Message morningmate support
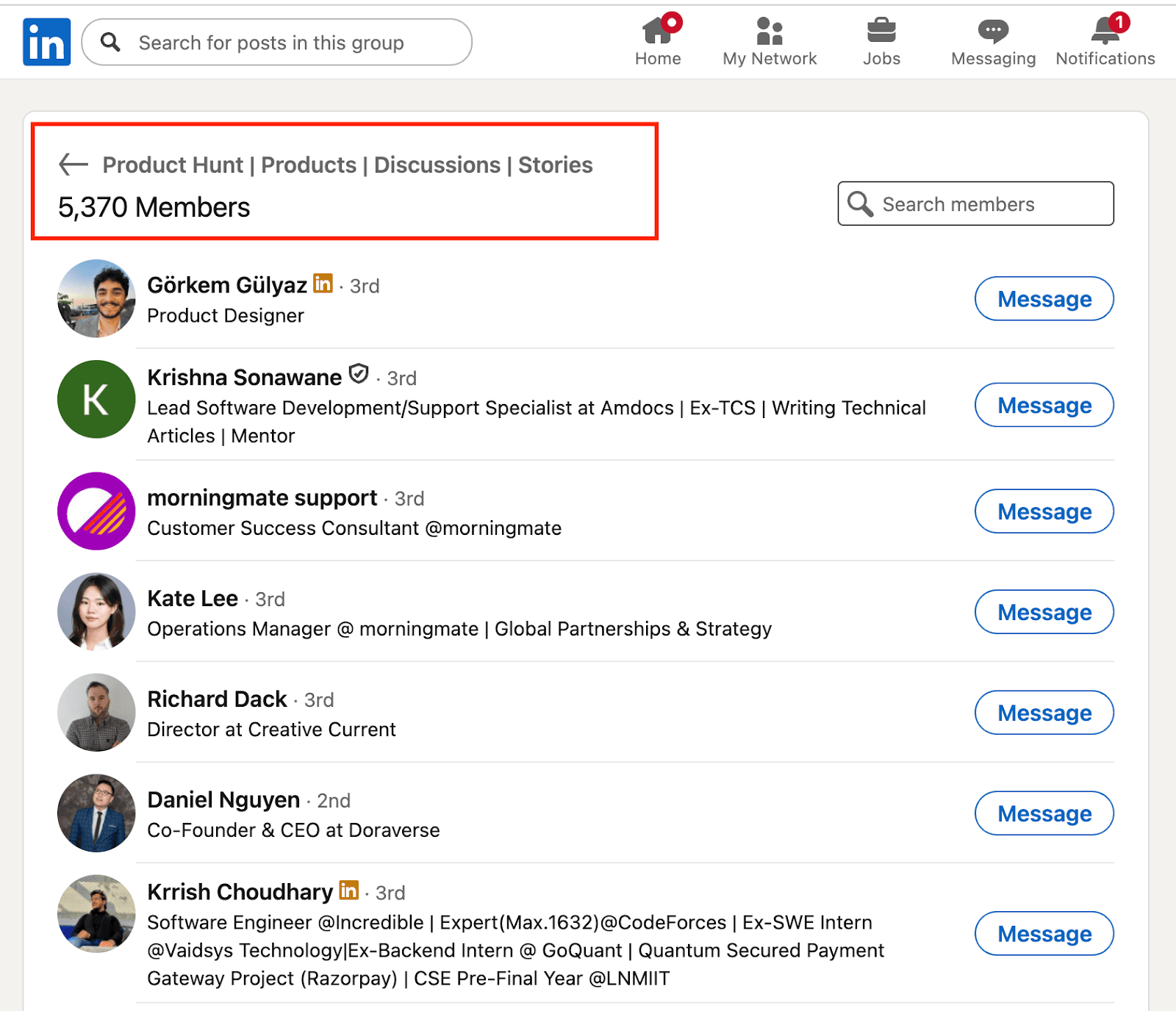 1044,511
